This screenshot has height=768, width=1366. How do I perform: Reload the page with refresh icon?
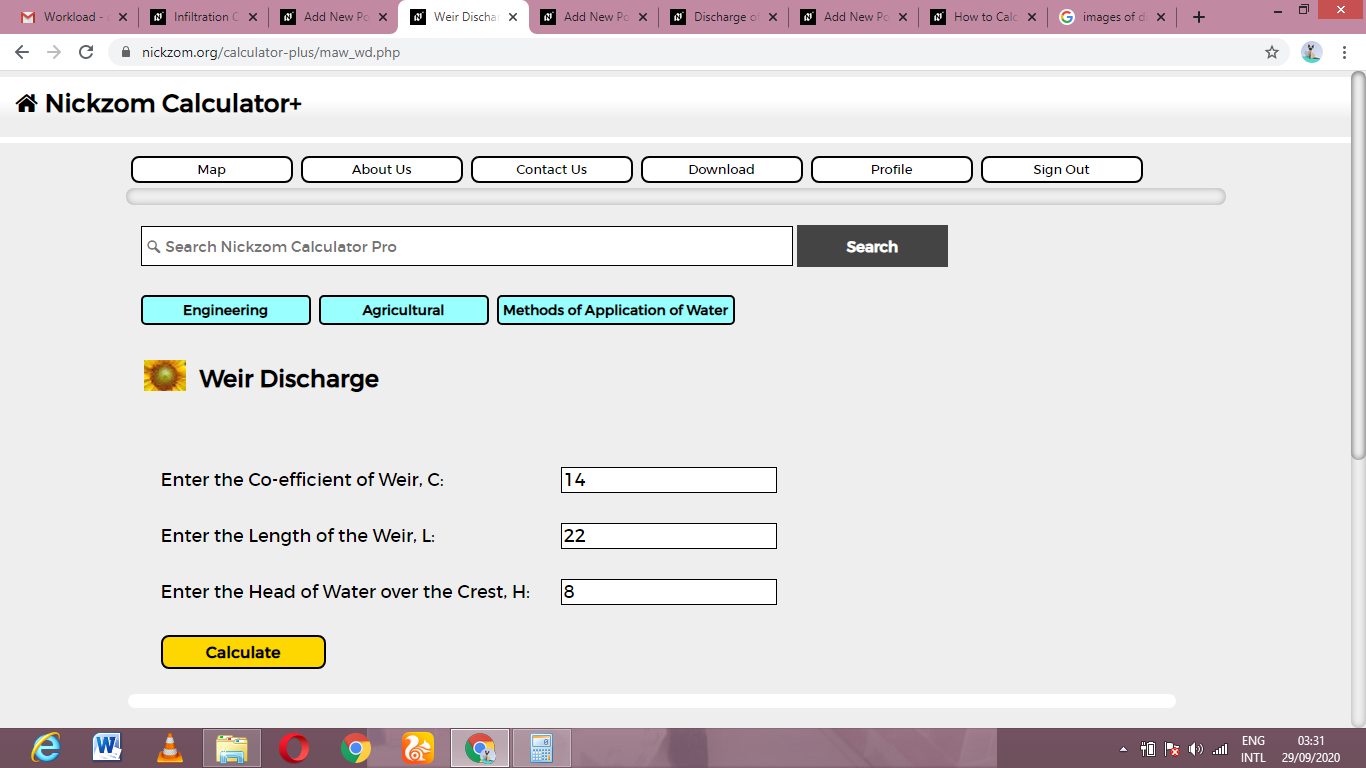tap(86, 52)
